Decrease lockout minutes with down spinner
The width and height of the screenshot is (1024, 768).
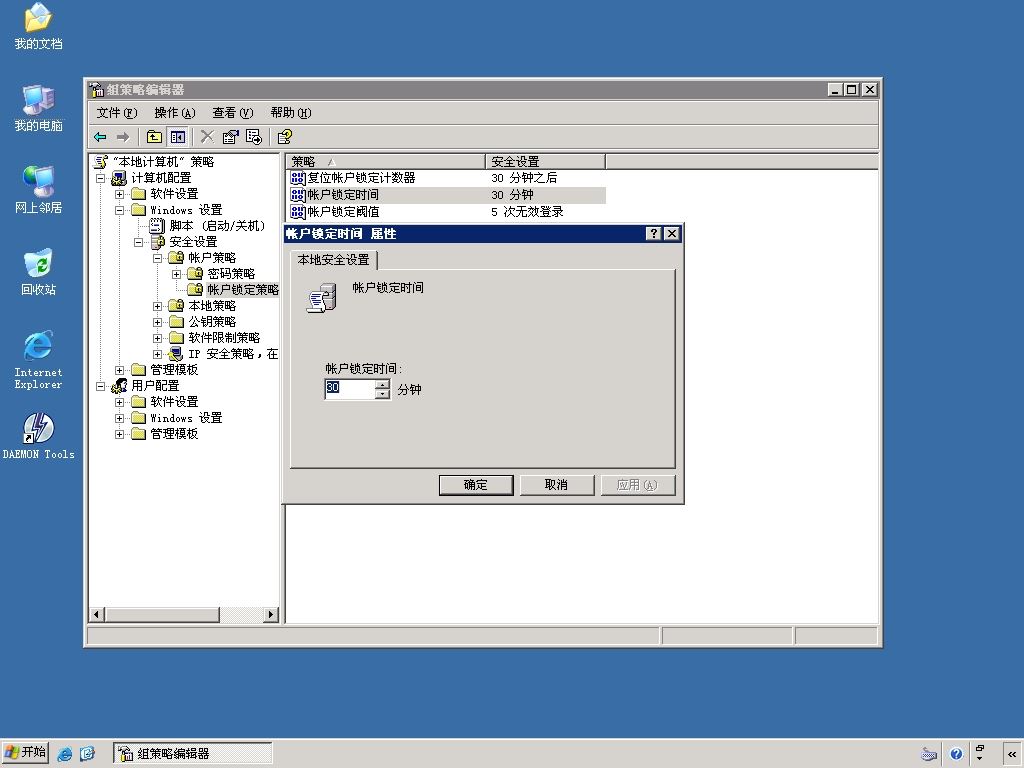(x=383, y=394)
